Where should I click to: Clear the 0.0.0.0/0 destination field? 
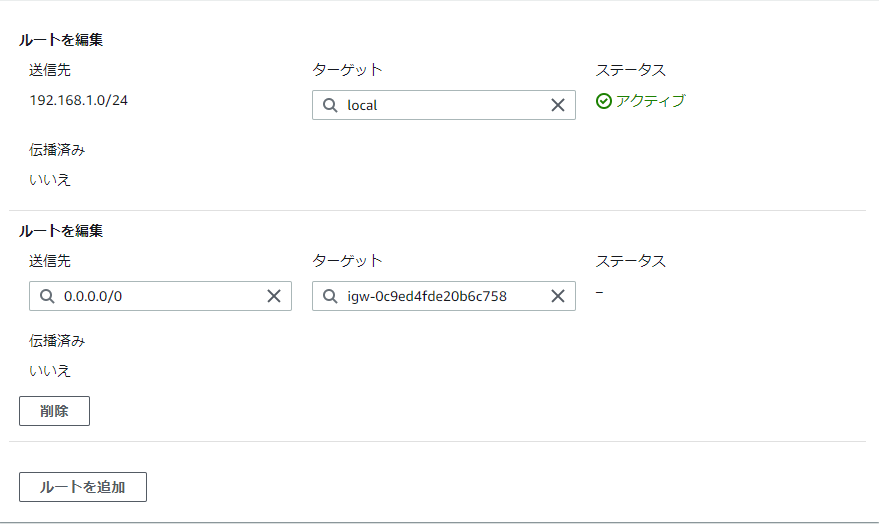coord(274,296)
